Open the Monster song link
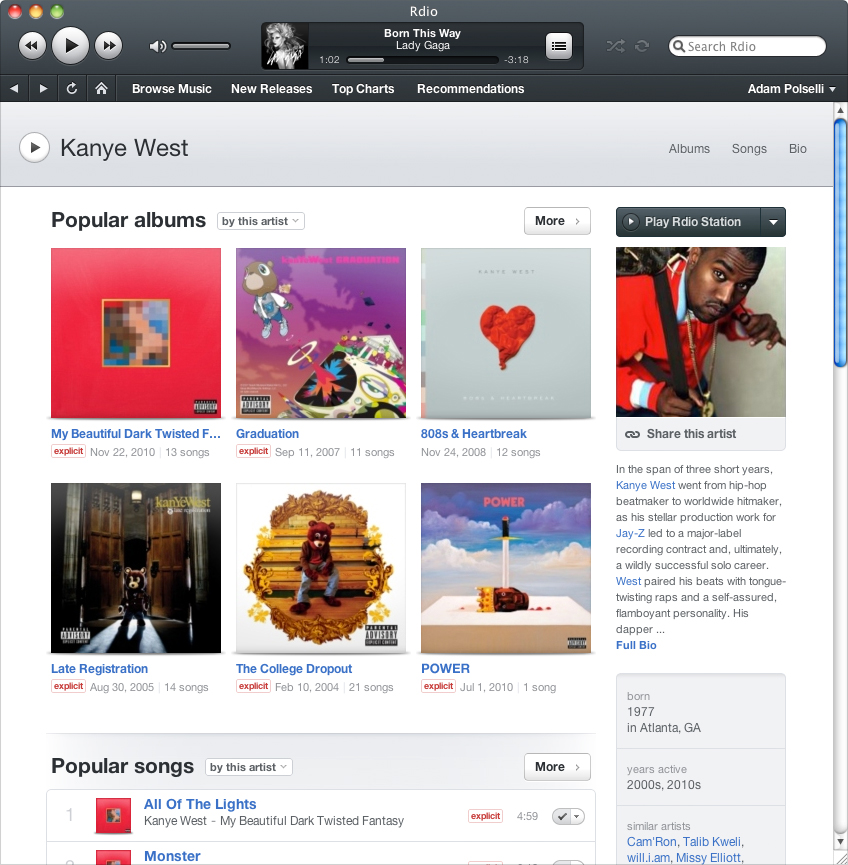The height and width of the screenshot is (865, 848). pyautogui.click(x=172, y=856)
